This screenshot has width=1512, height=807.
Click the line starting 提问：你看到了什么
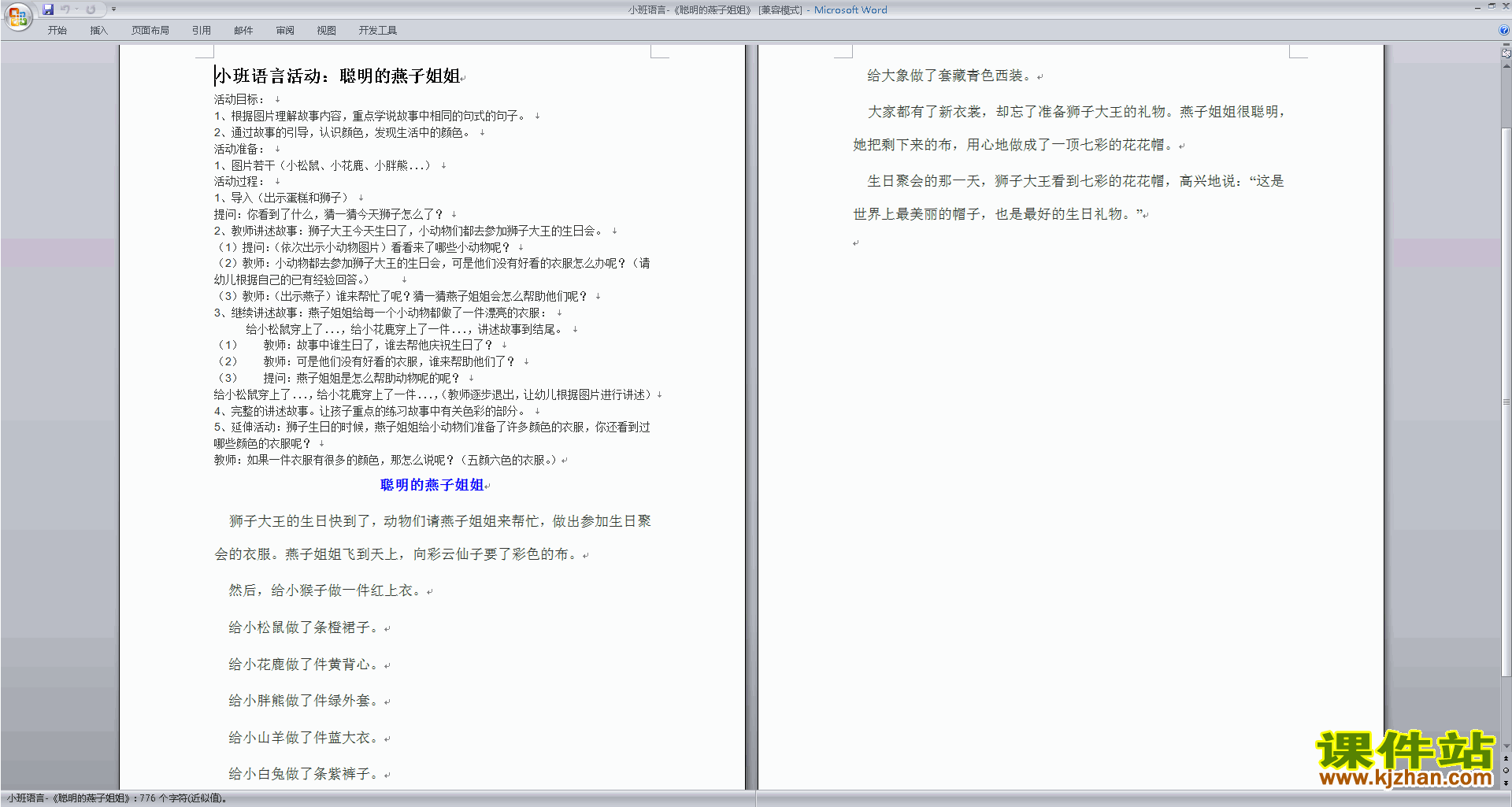(329, 214)
